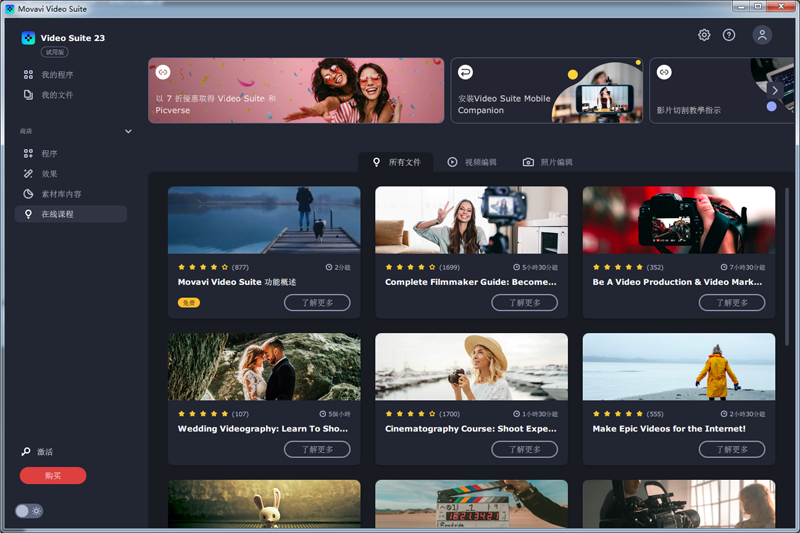This screenshot has width=800, height=533.
Task: Open the settings gear icon
Action: point(704,35)
